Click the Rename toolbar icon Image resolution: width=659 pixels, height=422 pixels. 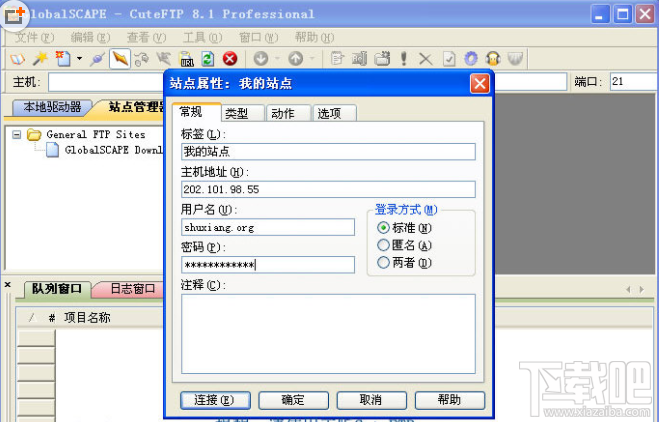(359, 59)
